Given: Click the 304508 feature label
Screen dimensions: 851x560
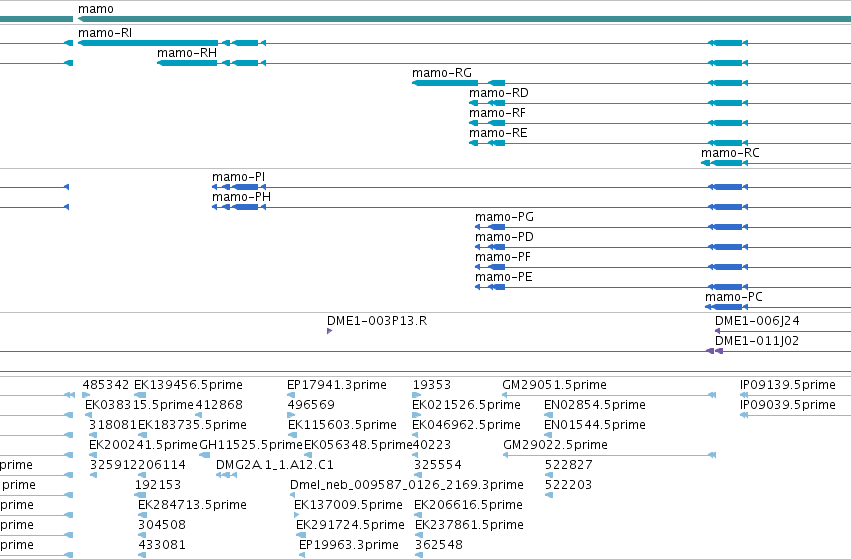Looking at the screenshot, I should point(162,526).
